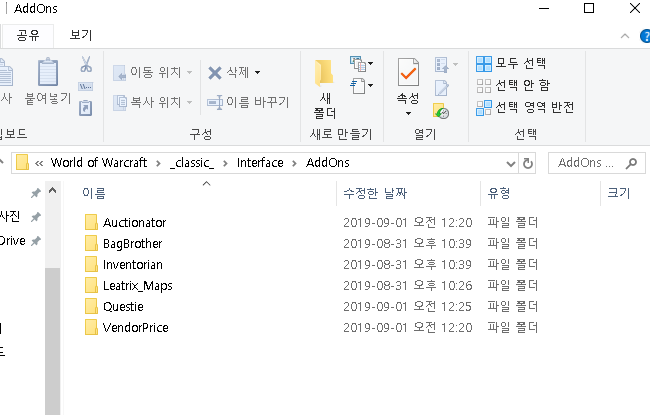
Task: Click Select none (선택 안 함)
Action: [x=513, y=85]
